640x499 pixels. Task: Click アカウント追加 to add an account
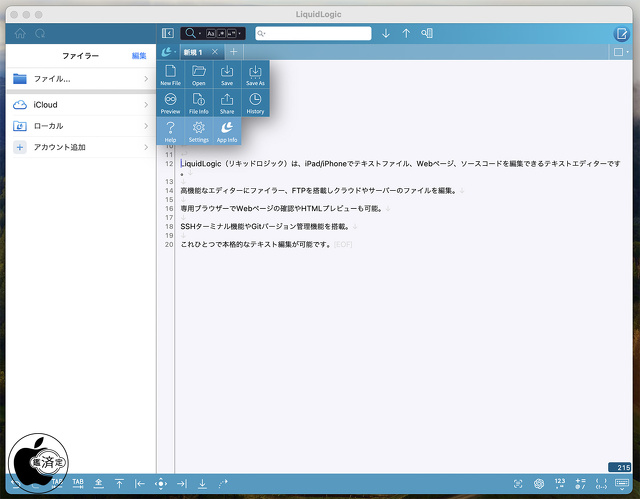[81, 147]
